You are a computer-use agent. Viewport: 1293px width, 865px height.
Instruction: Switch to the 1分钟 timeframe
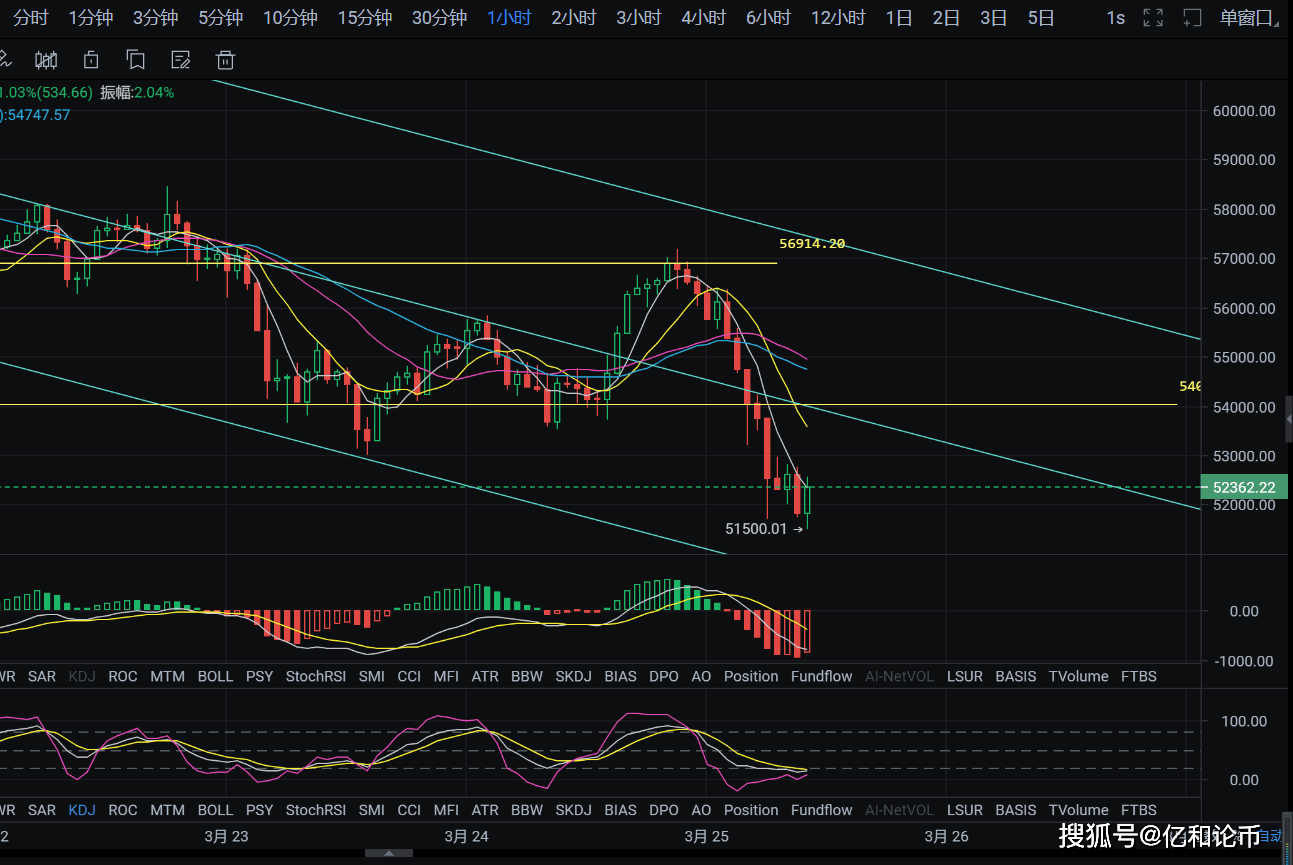point(90,18)
